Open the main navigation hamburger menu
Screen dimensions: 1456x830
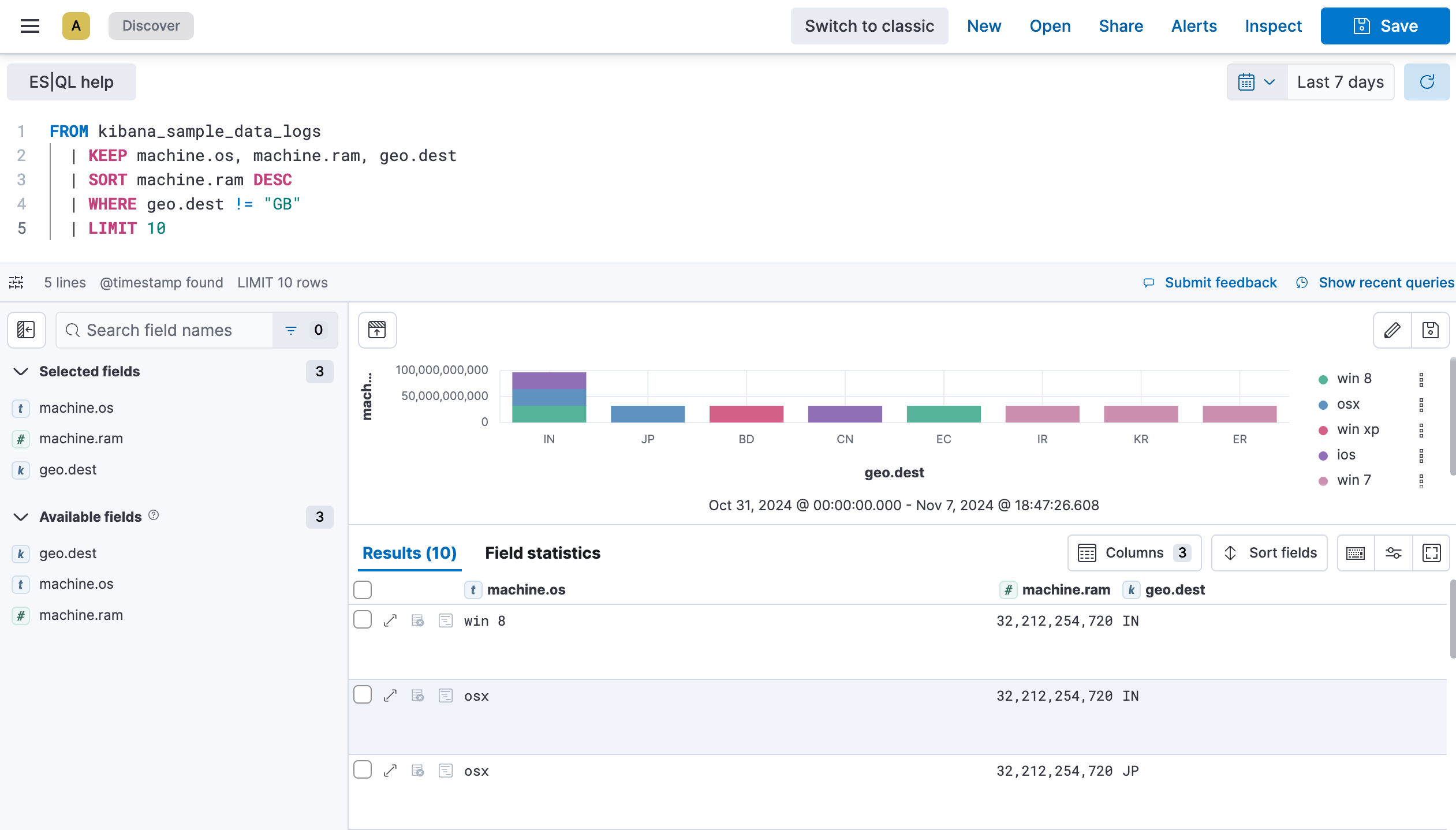point(29,26)
